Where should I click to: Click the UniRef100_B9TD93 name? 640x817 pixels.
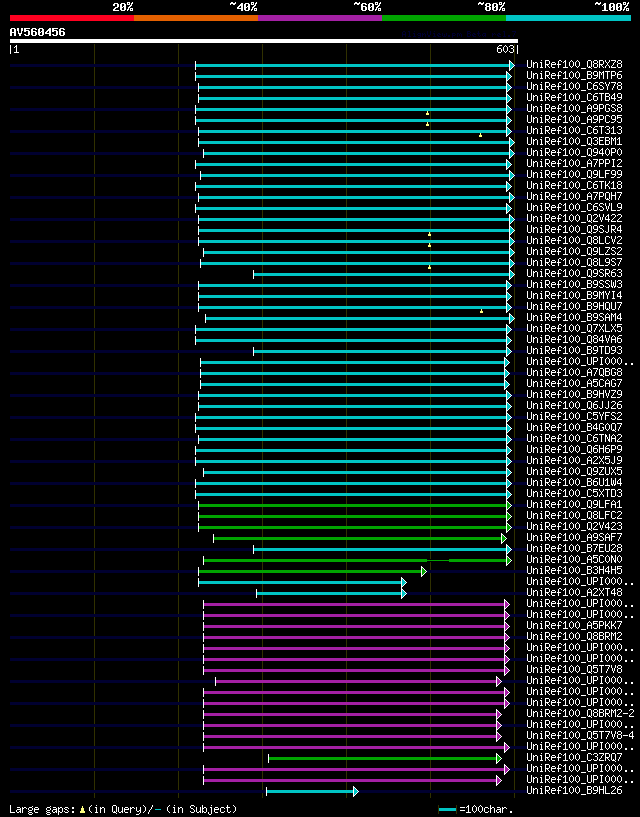tap(574, 351)
